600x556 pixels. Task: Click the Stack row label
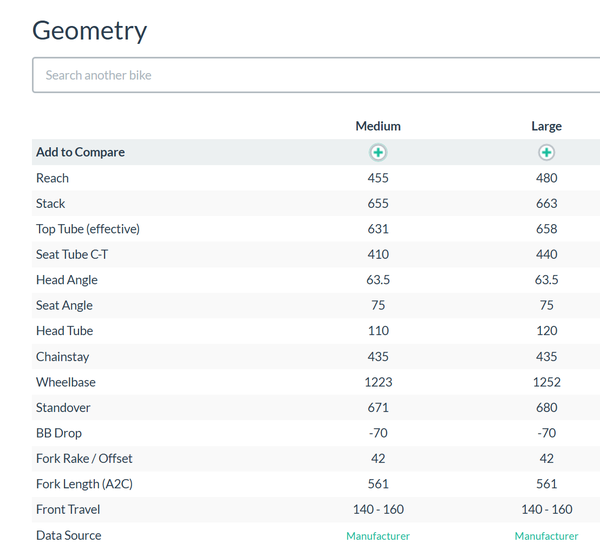point(51,203)
